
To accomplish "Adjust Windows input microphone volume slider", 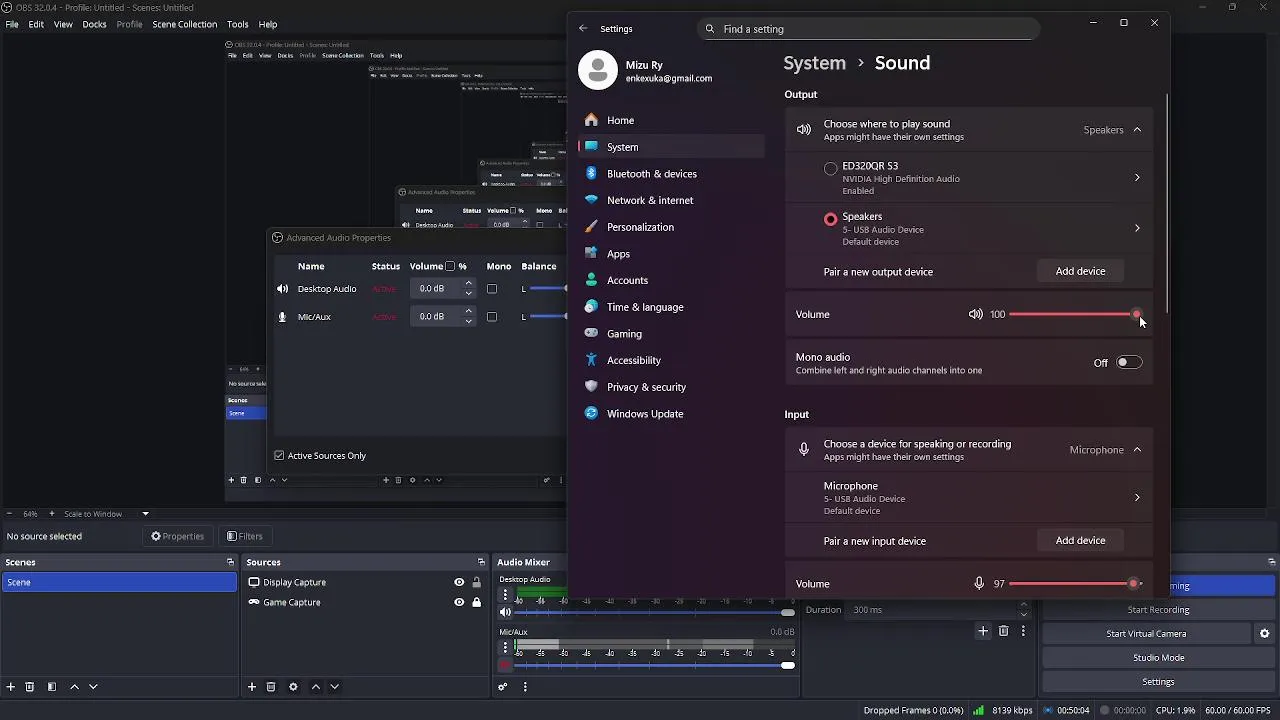I will 1074,583.
